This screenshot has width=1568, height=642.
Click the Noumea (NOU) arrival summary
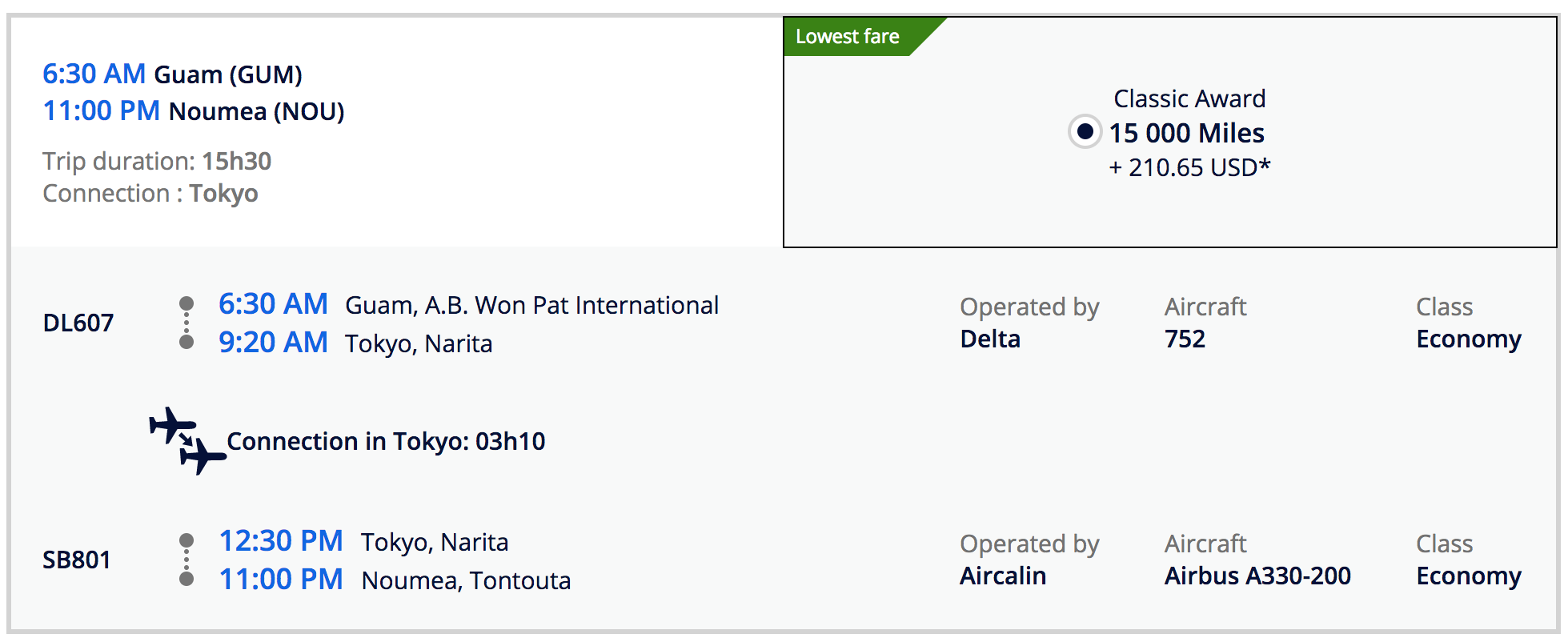click(x=256, y=111)
